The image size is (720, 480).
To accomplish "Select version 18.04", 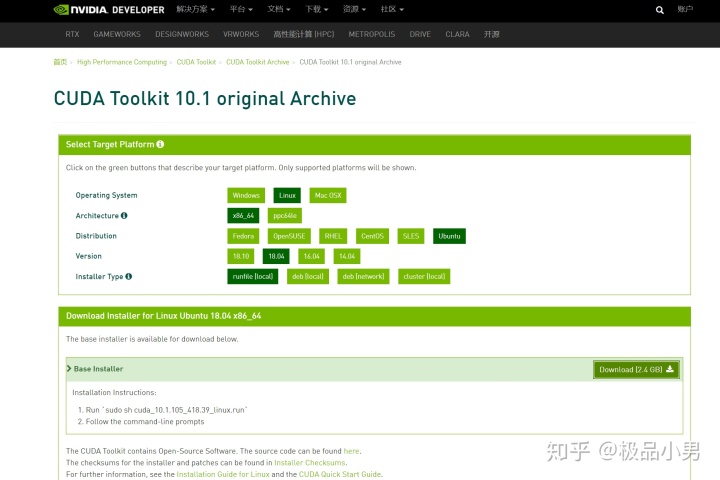I will [276, 256].
